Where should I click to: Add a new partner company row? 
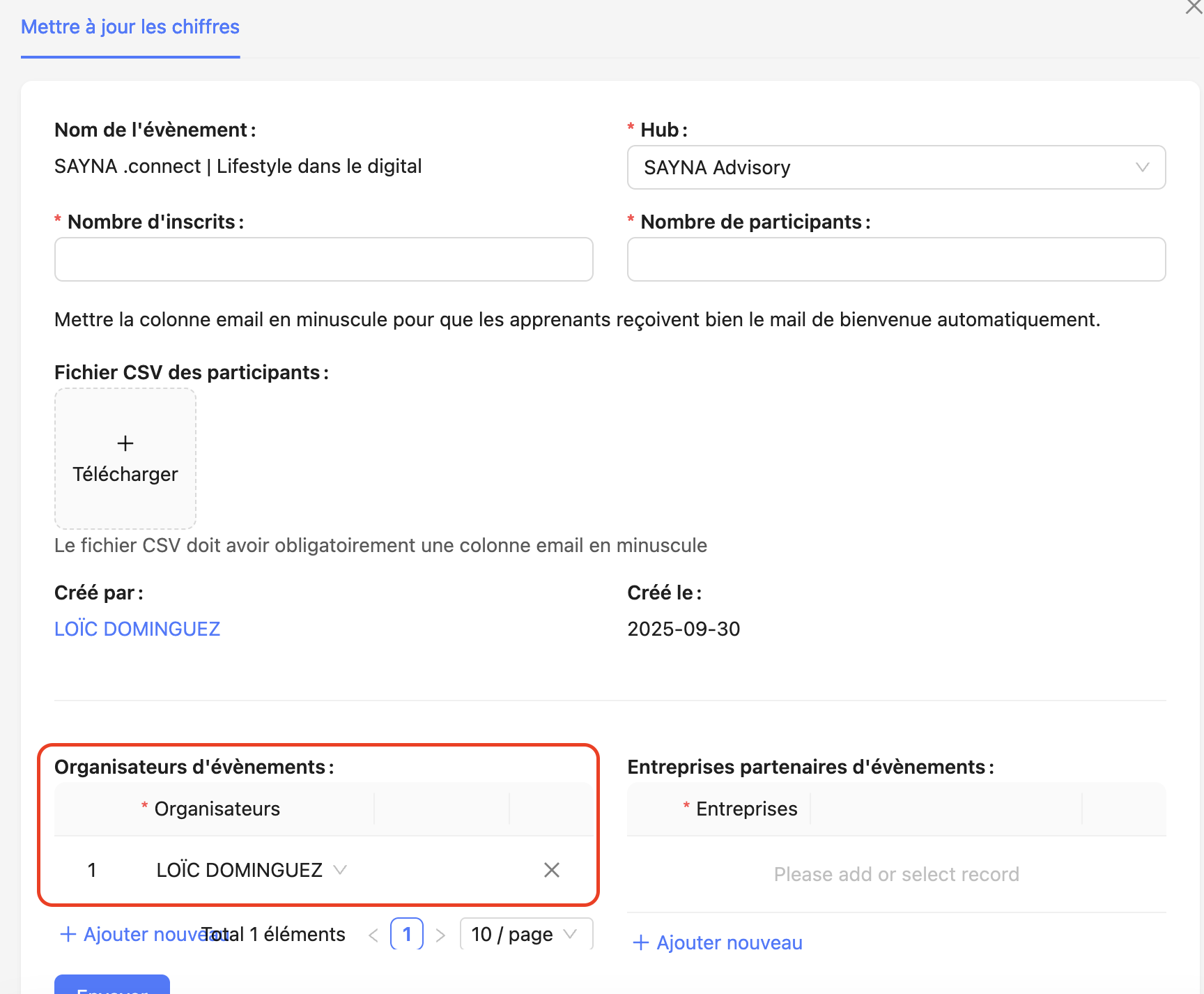[x=718, y=942]
